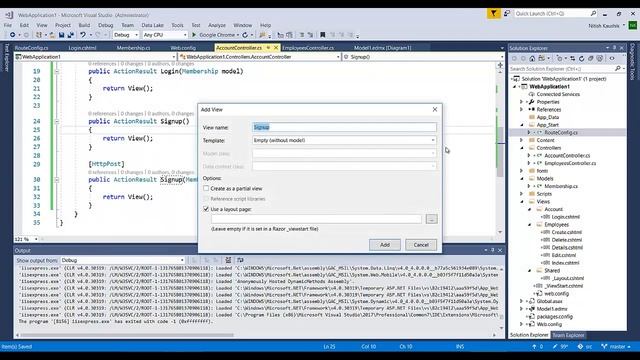Click the editor vertical scrollbar thumb
The image size is (640, 360).
click(500, 152)
